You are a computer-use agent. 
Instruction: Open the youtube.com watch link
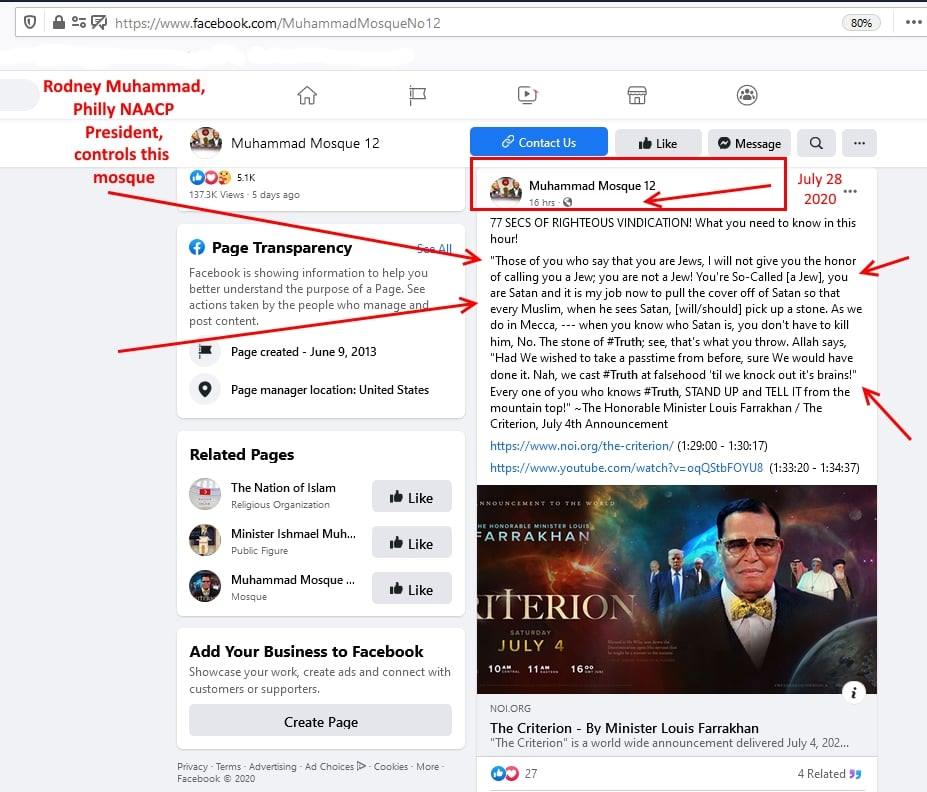627,468
